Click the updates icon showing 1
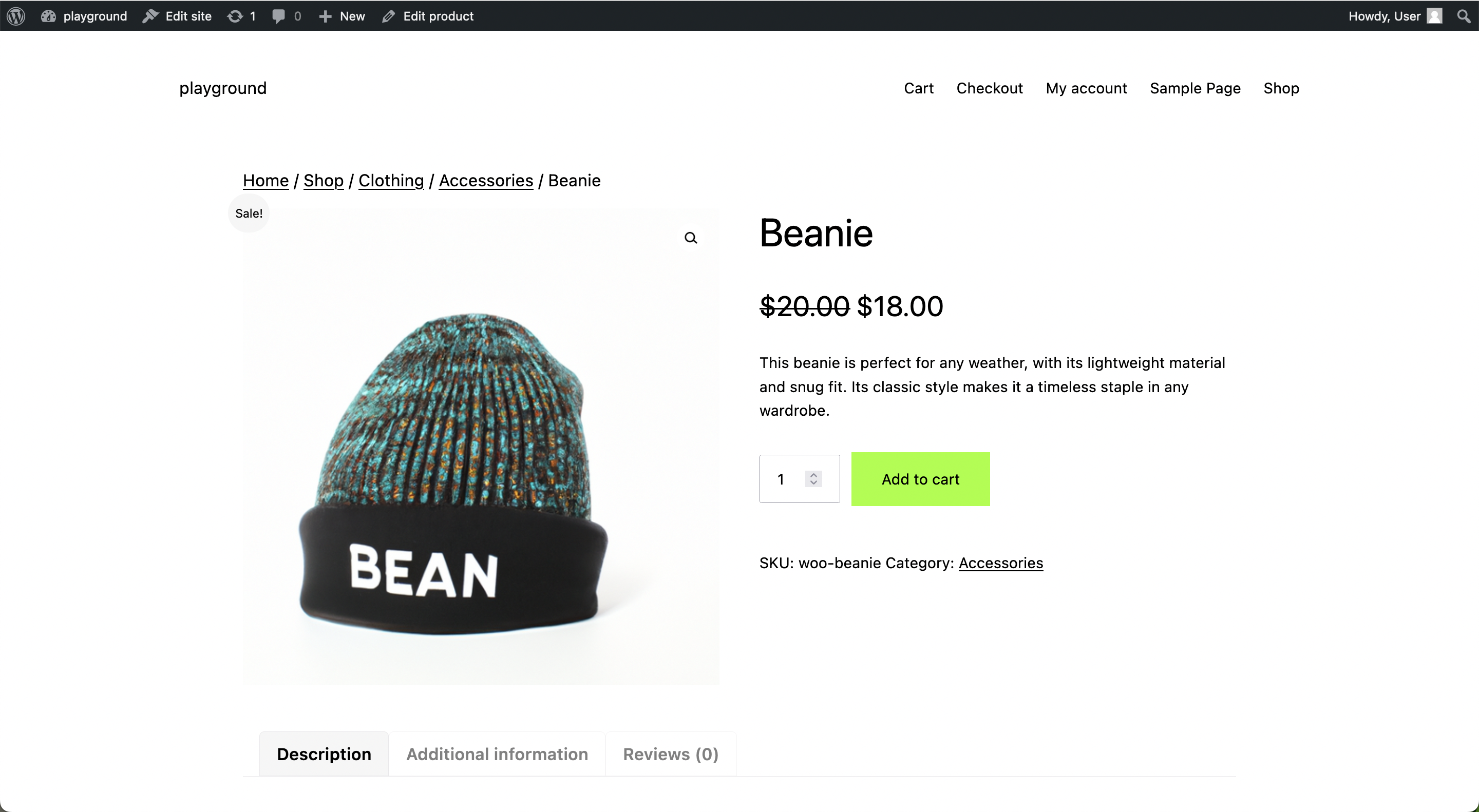This screenshot has width=1479, height=812. pyautogui.click(x=235, y=16)
